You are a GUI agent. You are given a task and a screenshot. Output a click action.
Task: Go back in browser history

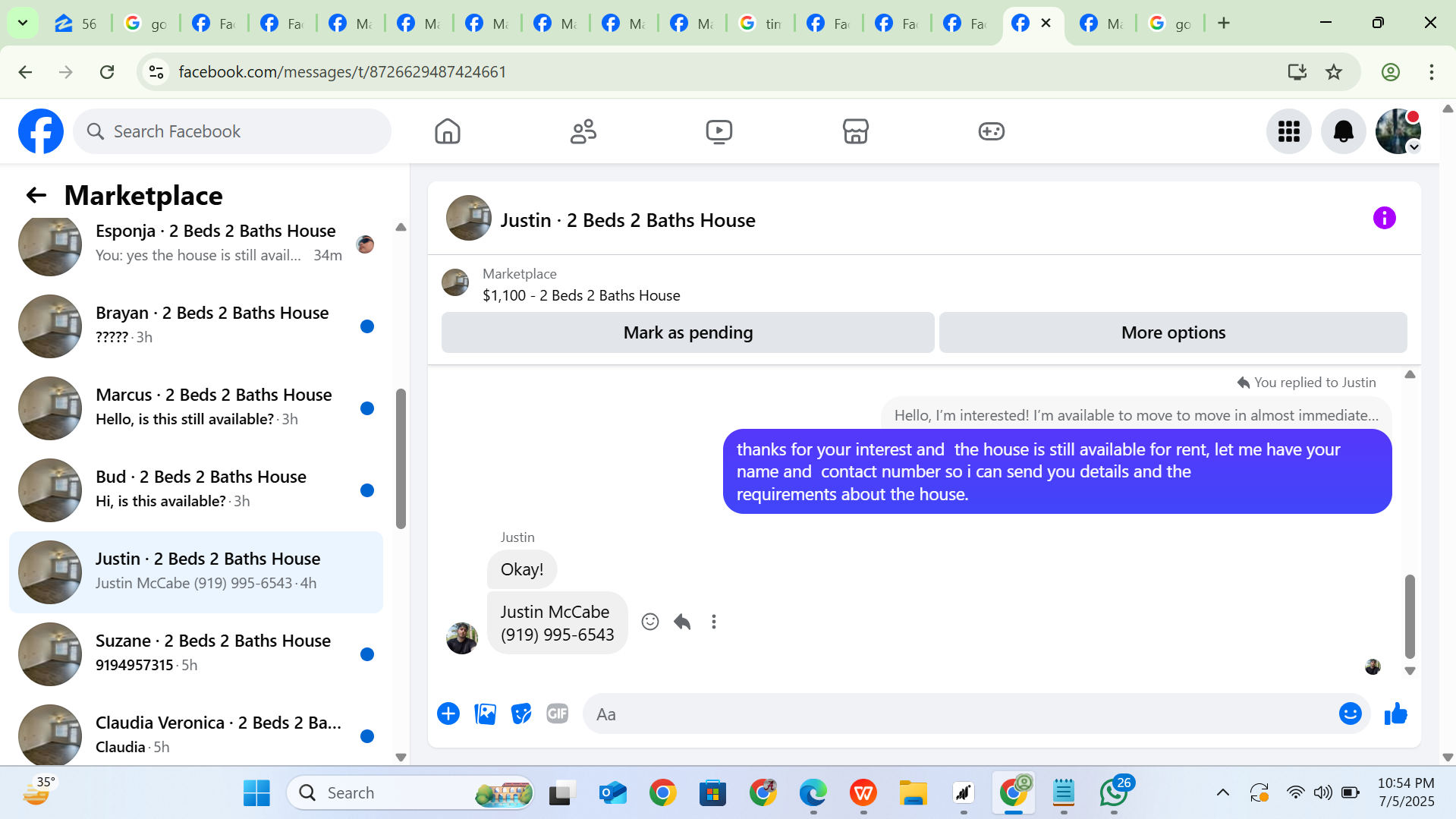click(25, 72)
